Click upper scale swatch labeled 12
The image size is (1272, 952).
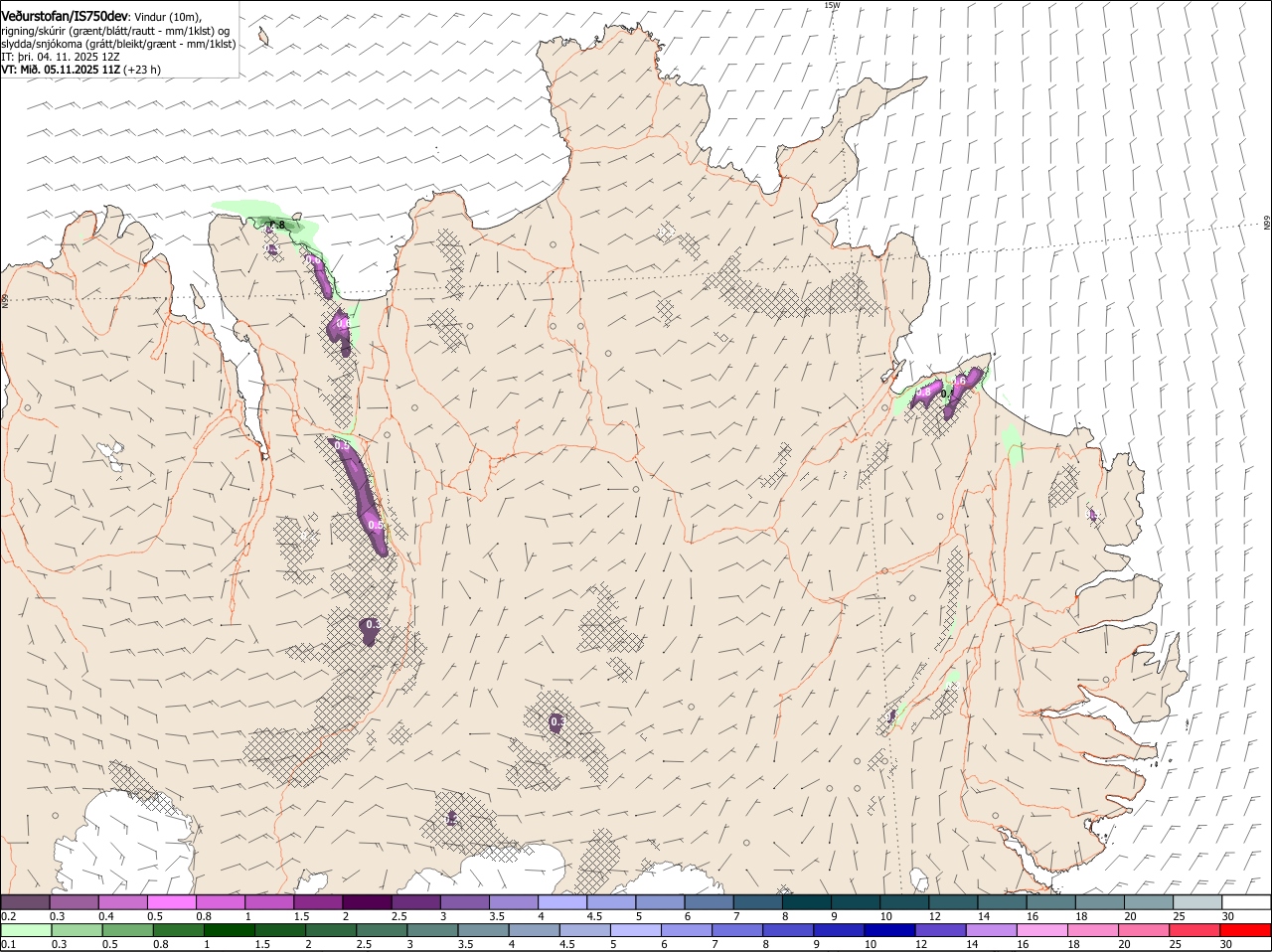[x=952, y=901]
